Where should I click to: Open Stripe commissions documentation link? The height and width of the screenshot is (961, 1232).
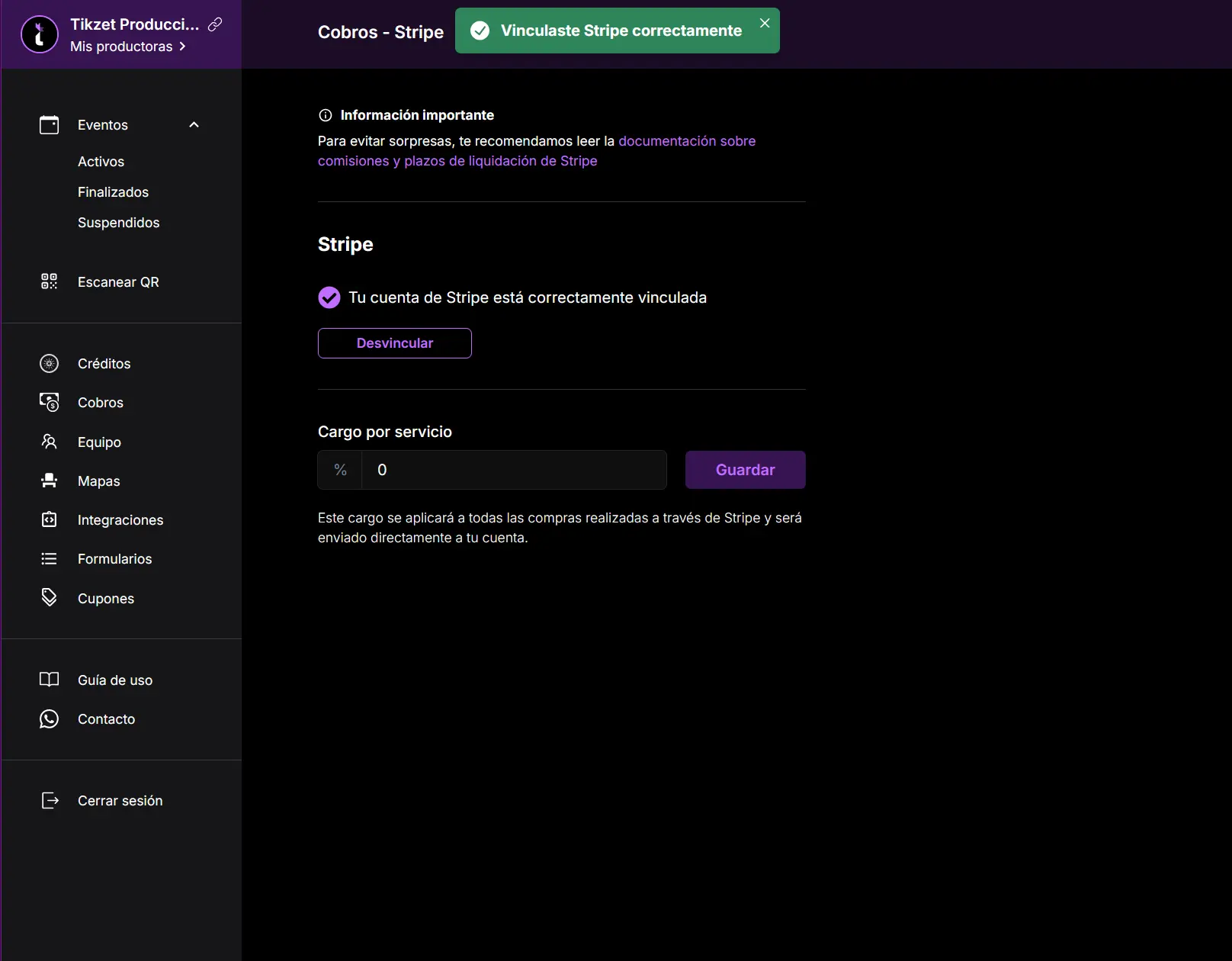[x=686, y=142]
